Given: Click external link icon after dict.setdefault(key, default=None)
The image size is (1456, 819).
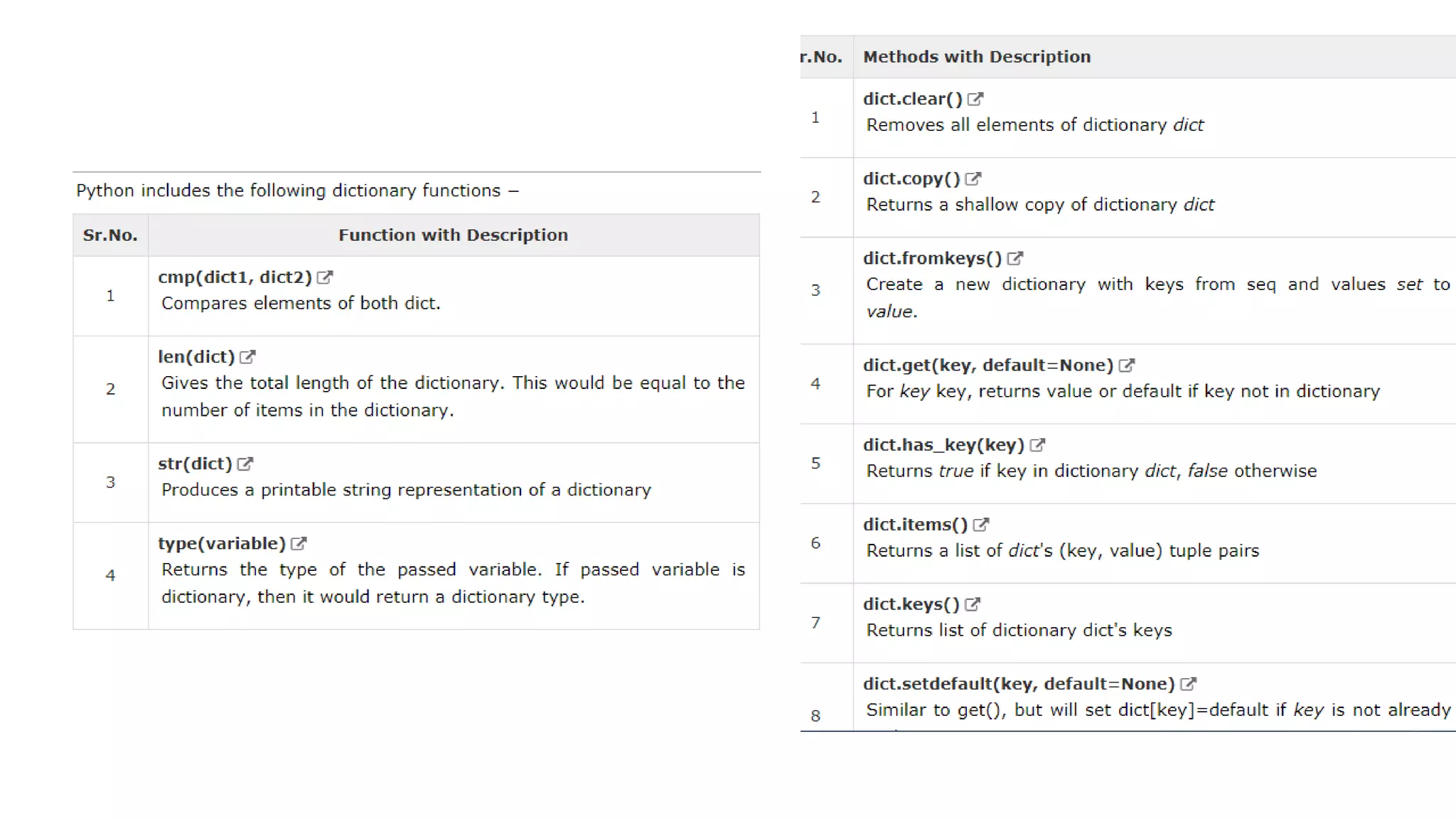Looking at the screenshot, I should point(1189,684).
